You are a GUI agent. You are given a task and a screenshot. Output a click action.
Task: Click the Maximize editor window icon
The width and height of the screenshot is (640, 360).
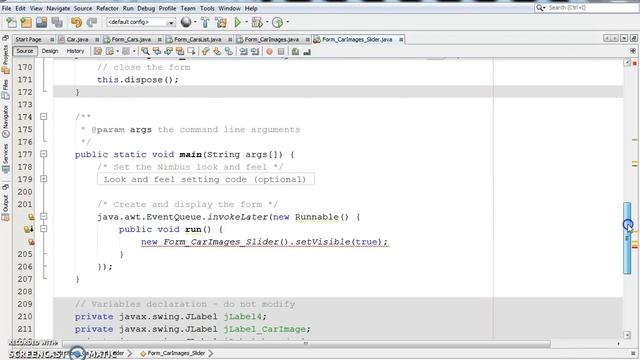pos(633,38)
